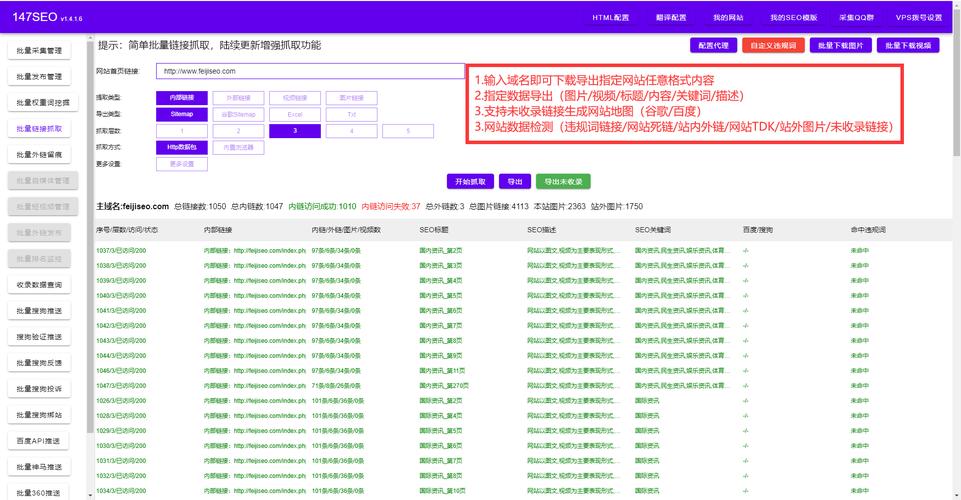
Task: Click 批量下载图片 button
Action: click(x=840, y=45)
